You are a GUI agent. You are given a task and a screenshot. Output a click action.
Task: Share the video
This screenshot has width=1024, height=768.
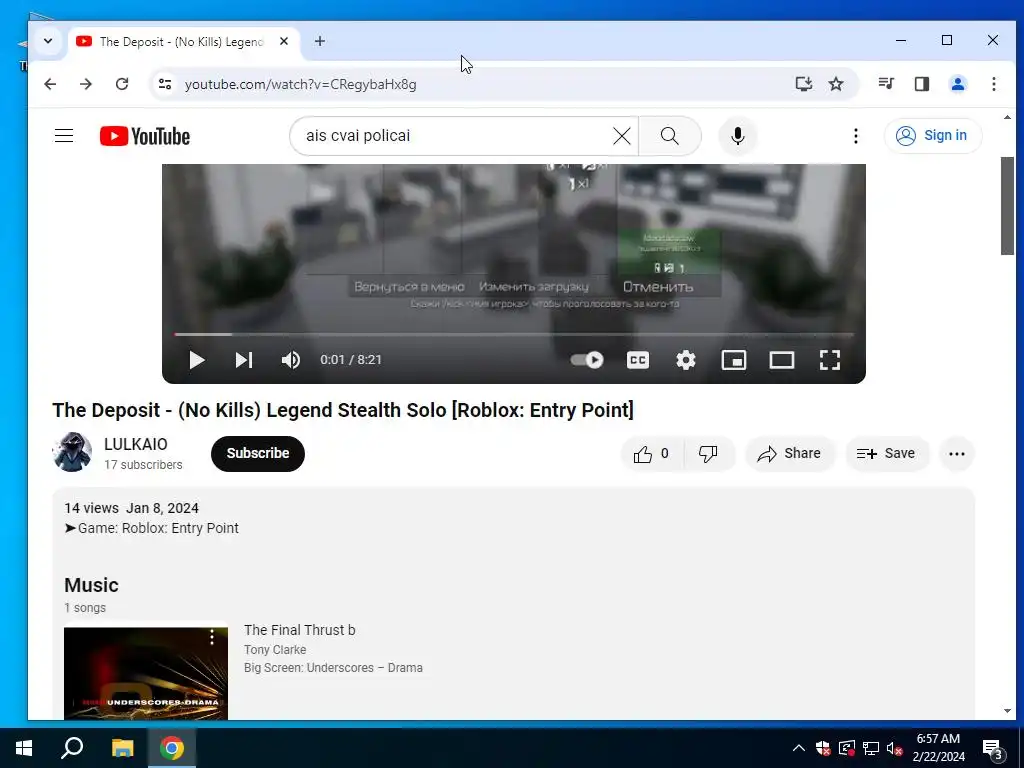pyautogui.click(x=790, y=453)
